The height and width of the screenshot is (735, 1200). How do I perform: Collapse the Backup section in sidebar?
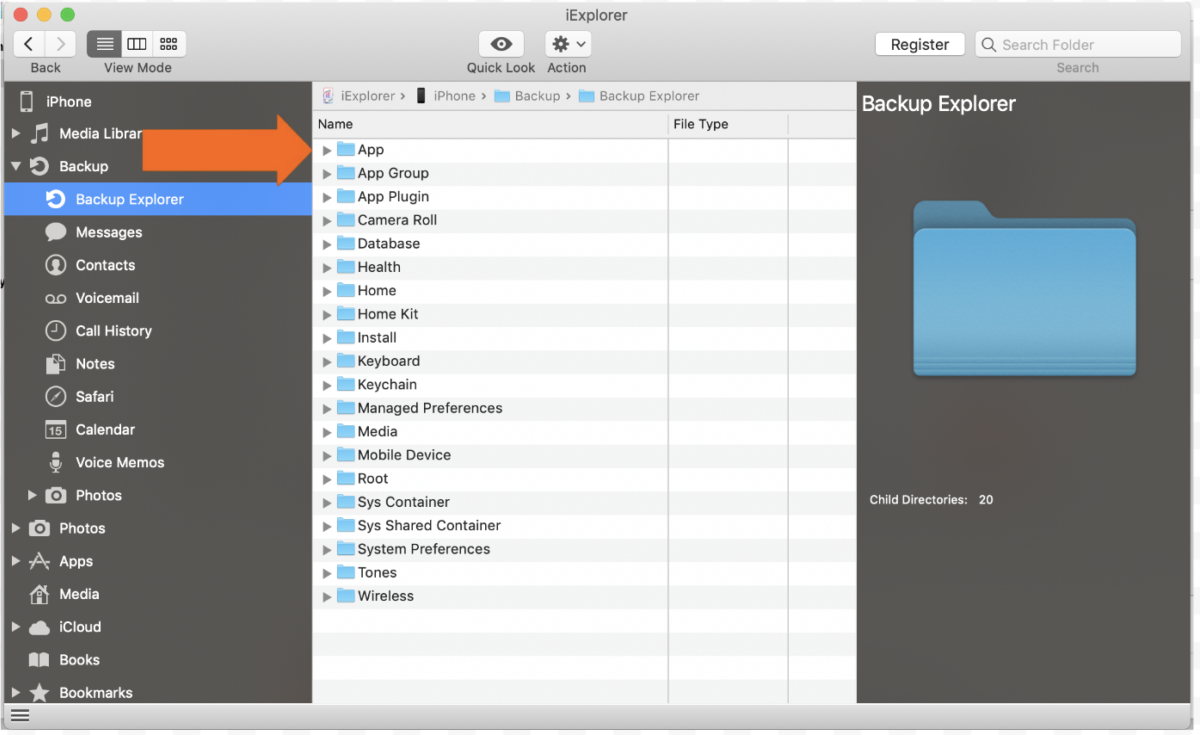pos(15,166)
